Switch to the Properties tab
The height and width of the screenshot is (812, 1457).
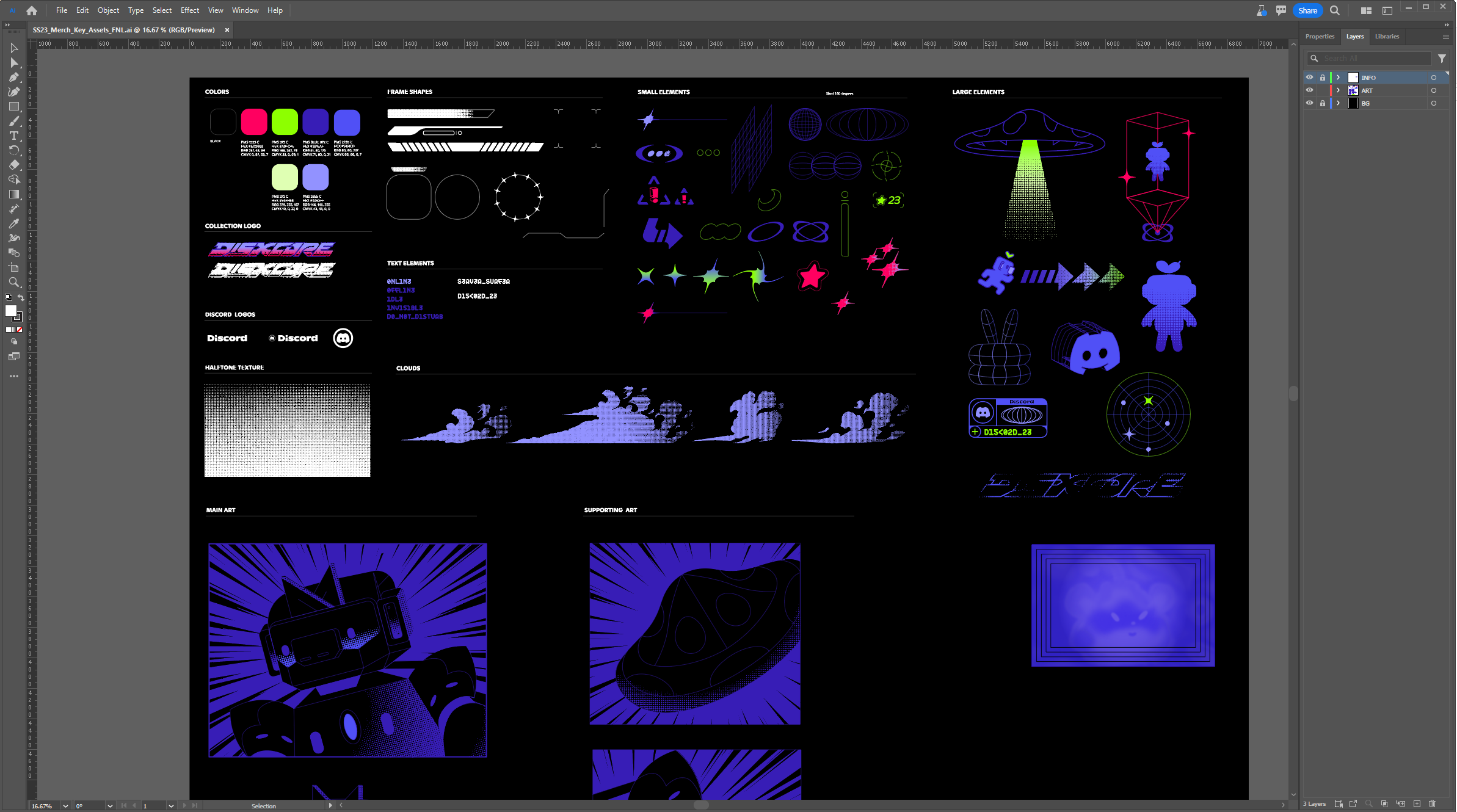[1320, 37]
